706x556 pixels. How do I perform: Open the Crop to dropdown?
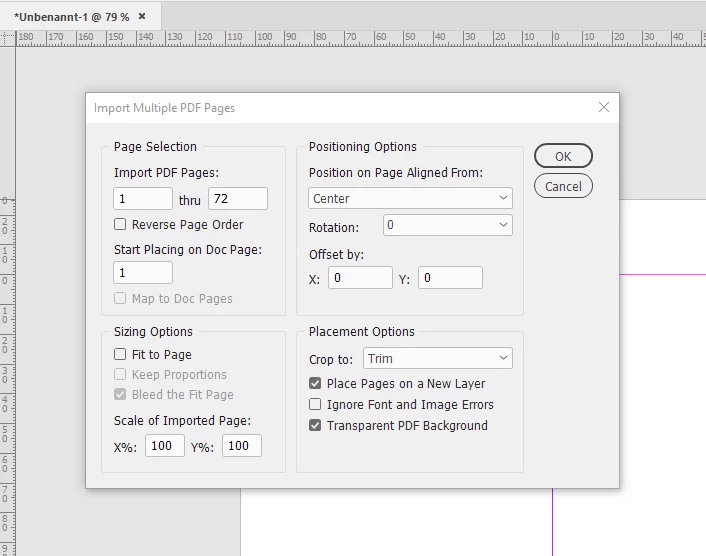point(438,358)
